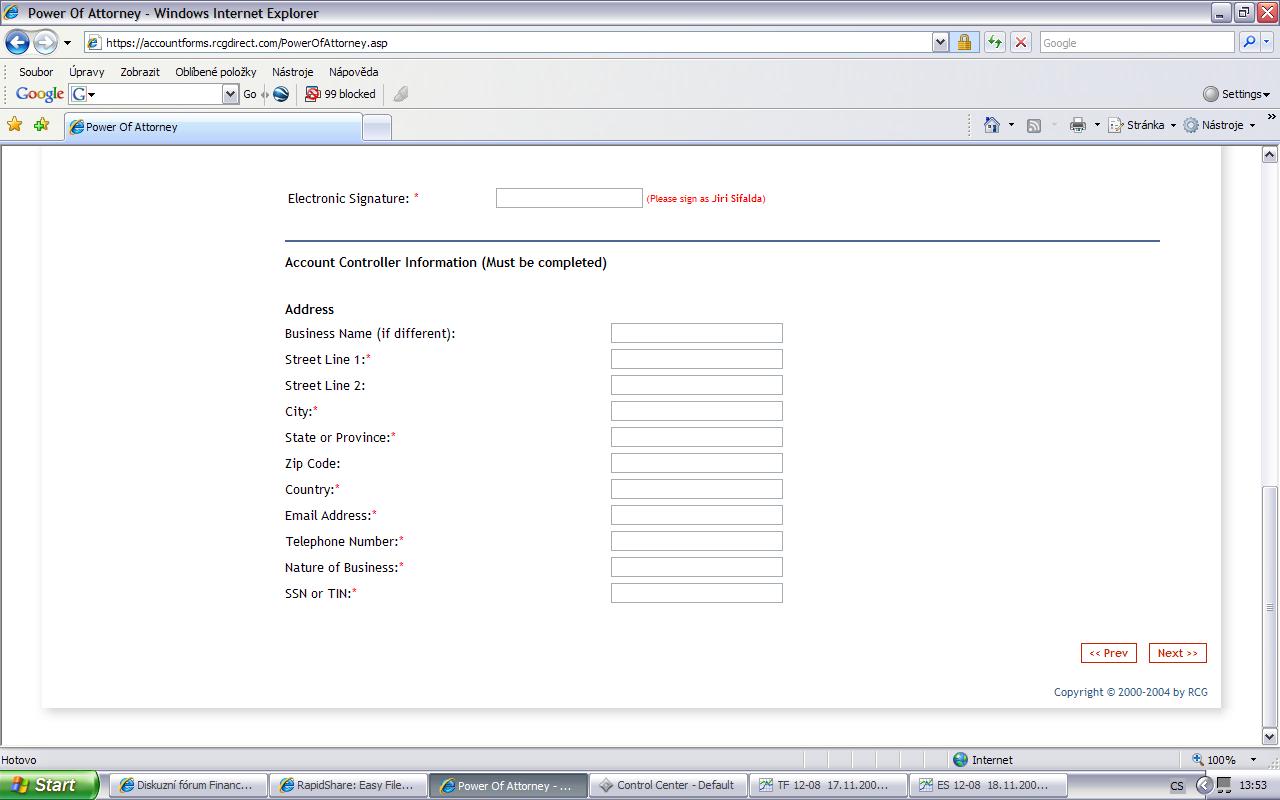Click the globe icon on Google toolbar
This screenshot has width=1280, height=800.
281,94
